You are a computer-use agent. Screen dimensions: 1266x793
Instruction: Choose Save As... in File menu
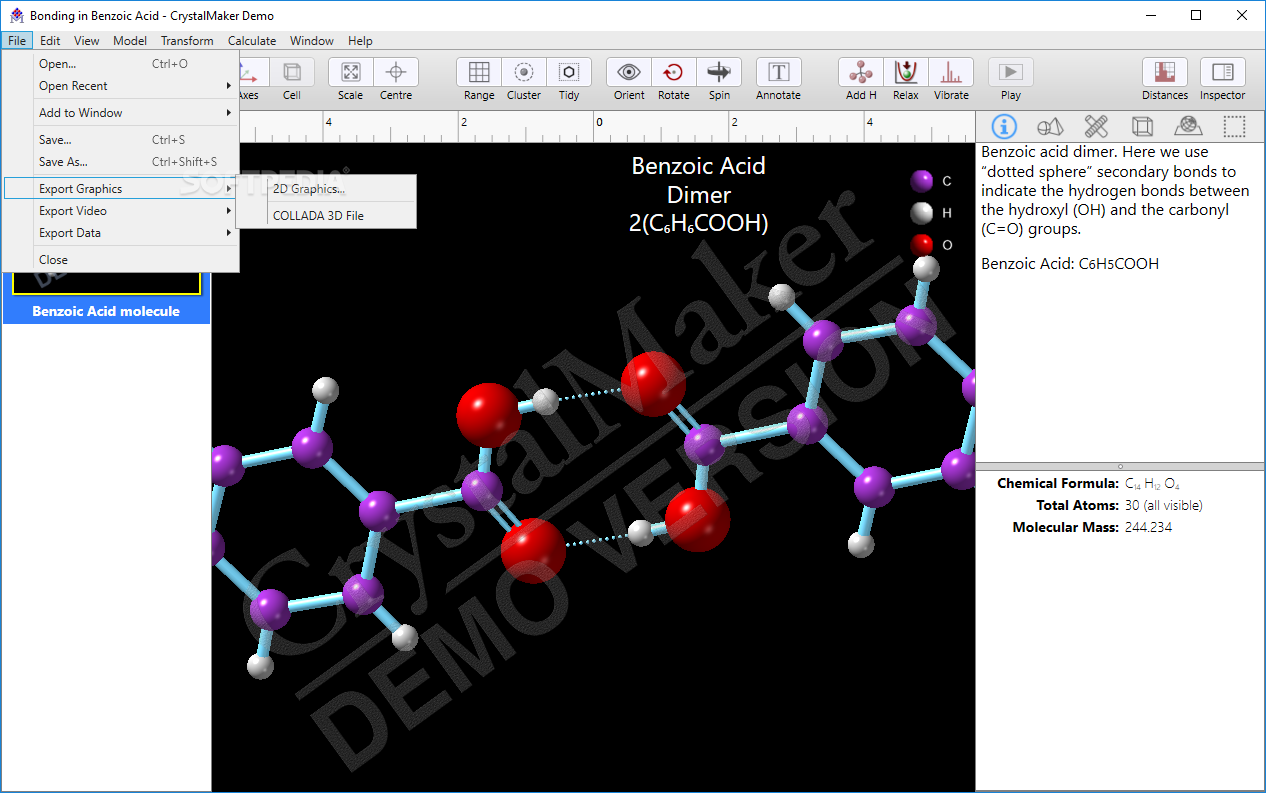(120, 162)
